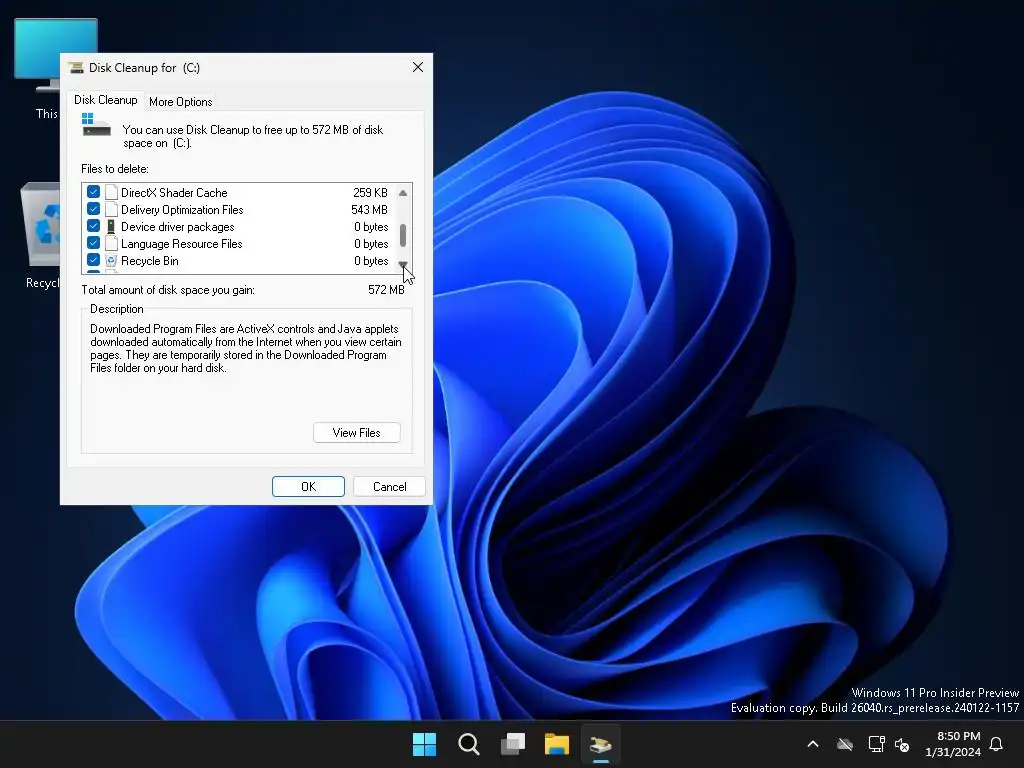Screen dimensions: 1024x768
Task: Click the 259 KB size value
Action: pos(370,193)
